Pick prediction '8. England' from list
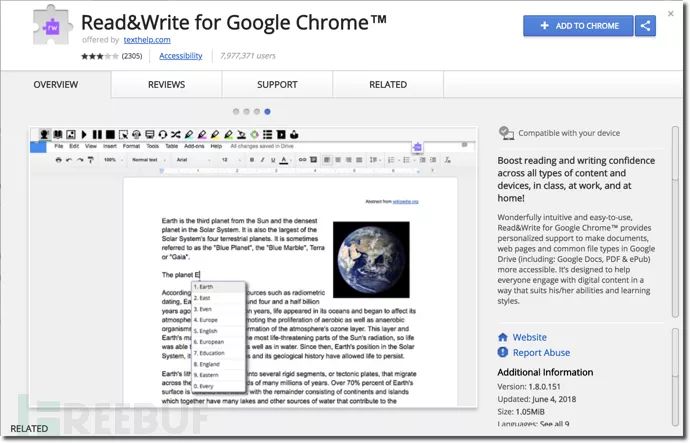This screenshot has height=443, width=690. pyautogui.click(x=218, y=364)
